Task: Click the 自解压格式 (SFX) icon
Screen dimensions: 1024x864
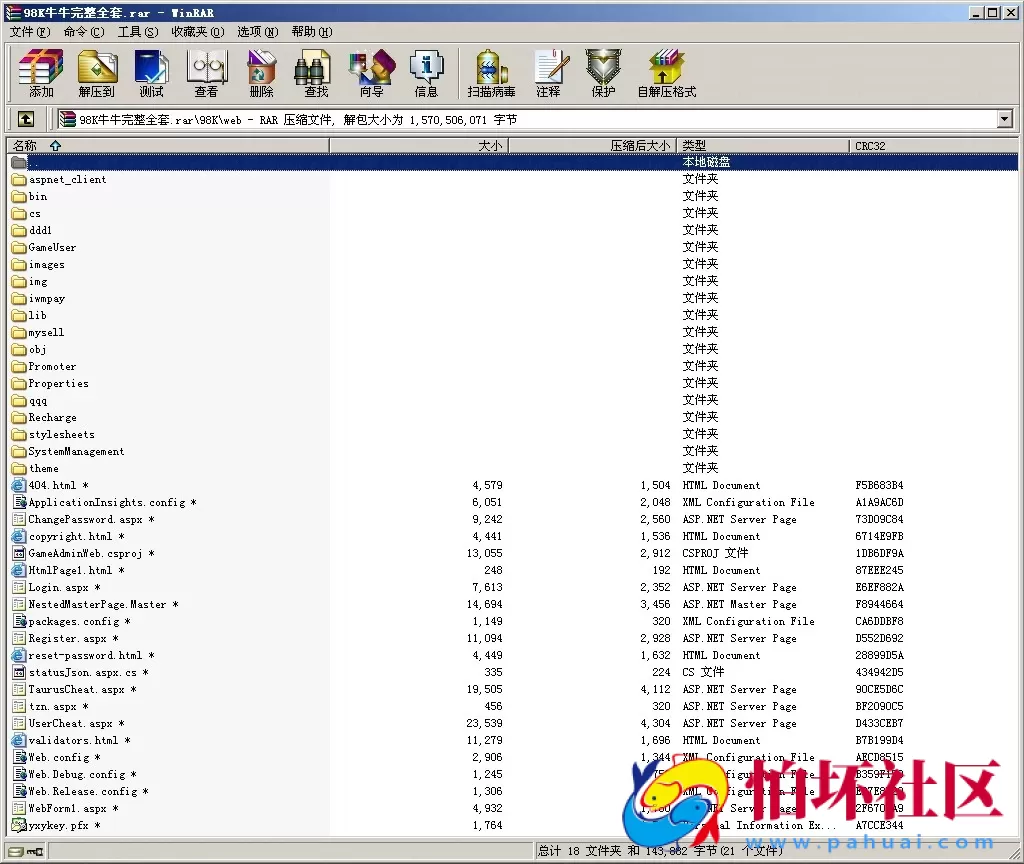Action: pyautogui.click(x=666, y=73)
